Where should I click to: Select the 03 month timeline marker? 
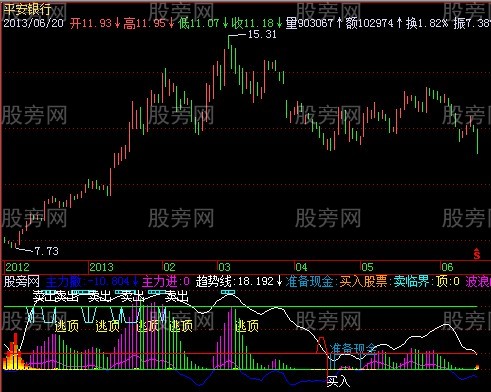coord(224,267)
